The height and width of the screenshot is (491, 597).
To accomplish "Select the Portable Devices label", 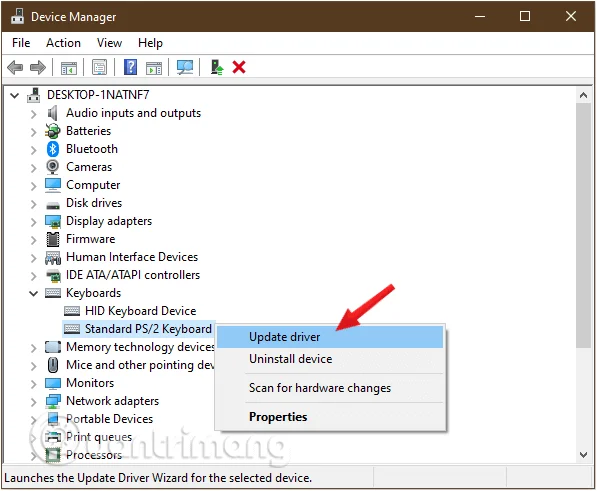I will (109, 419).
